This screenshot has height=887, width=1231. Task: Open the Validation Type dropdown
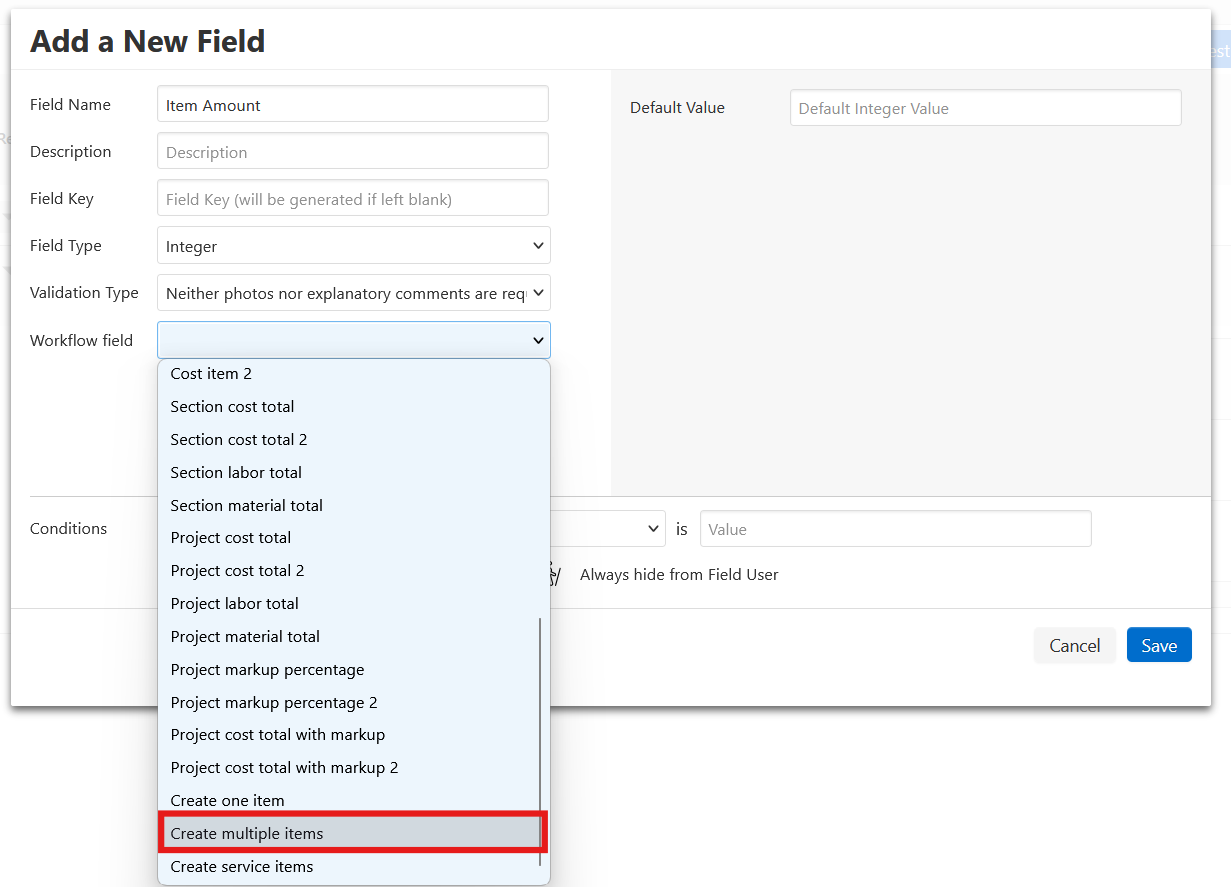(x=353, y=293)
